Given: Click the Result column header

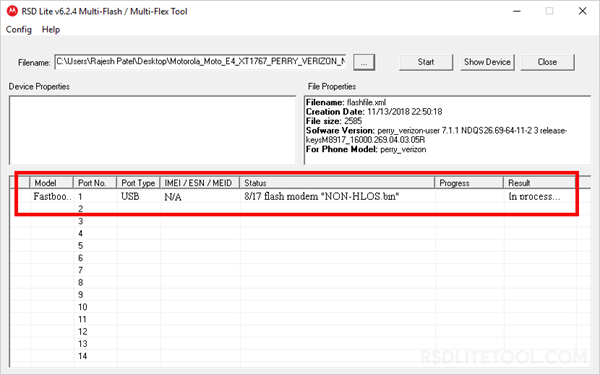Looking at the screenshot, I should coord(540,183).
